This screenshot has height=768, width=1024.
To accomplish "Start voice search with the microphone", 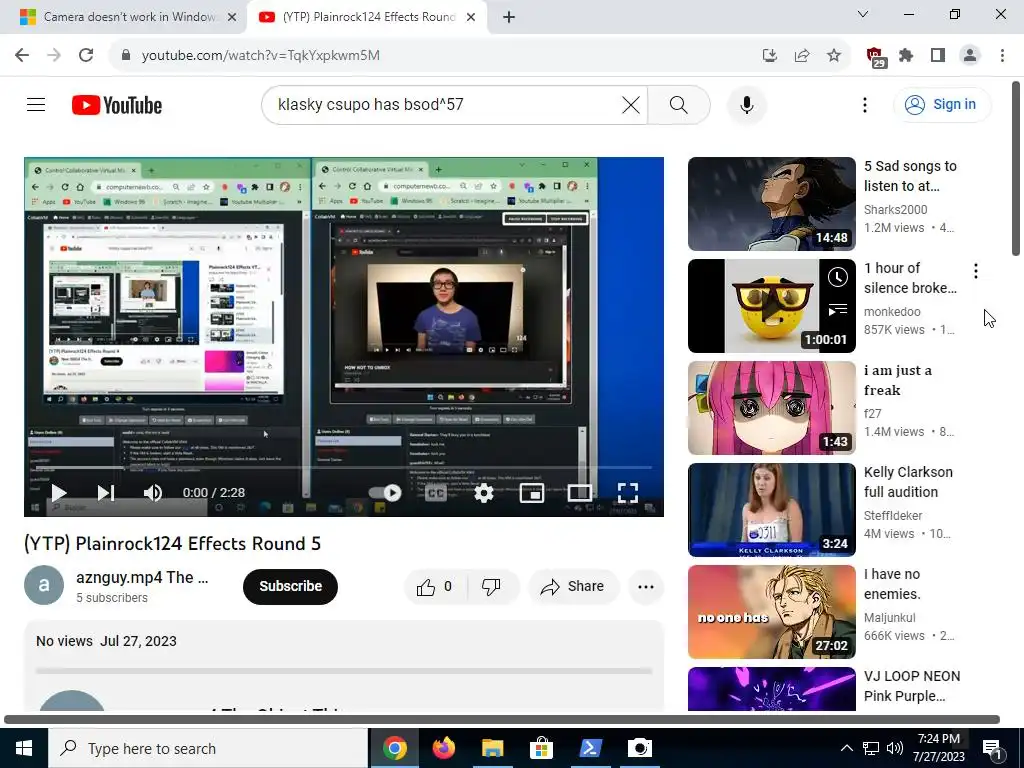I will [746, 104].
